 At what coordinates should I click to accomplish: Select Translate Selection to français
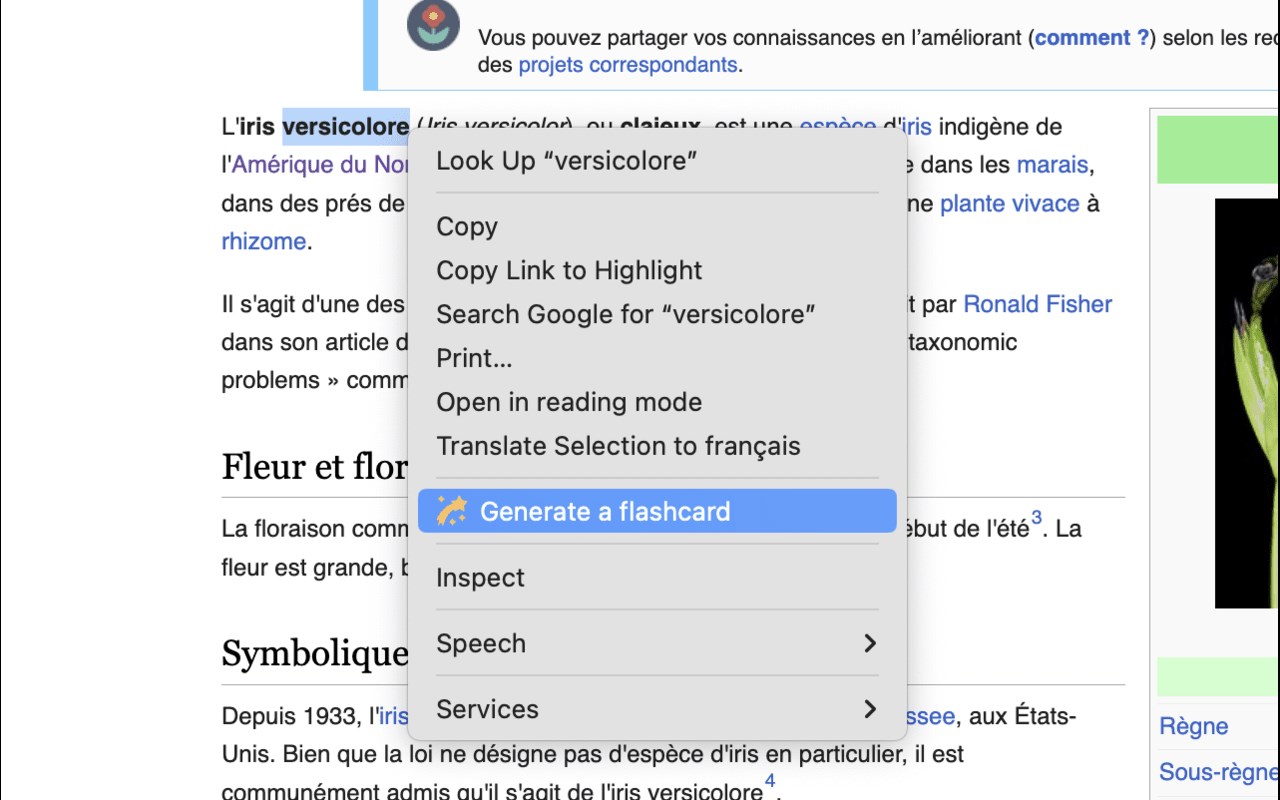coord(618,446)
